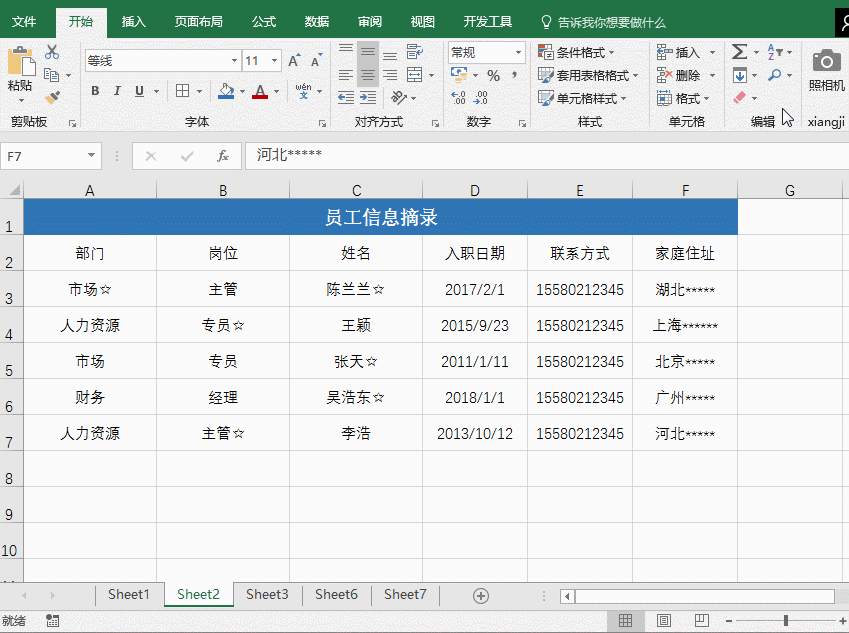Select the cell containing 吴浩东
The height and width of the screenshot is (633, 849).
(x=356, y=397)
